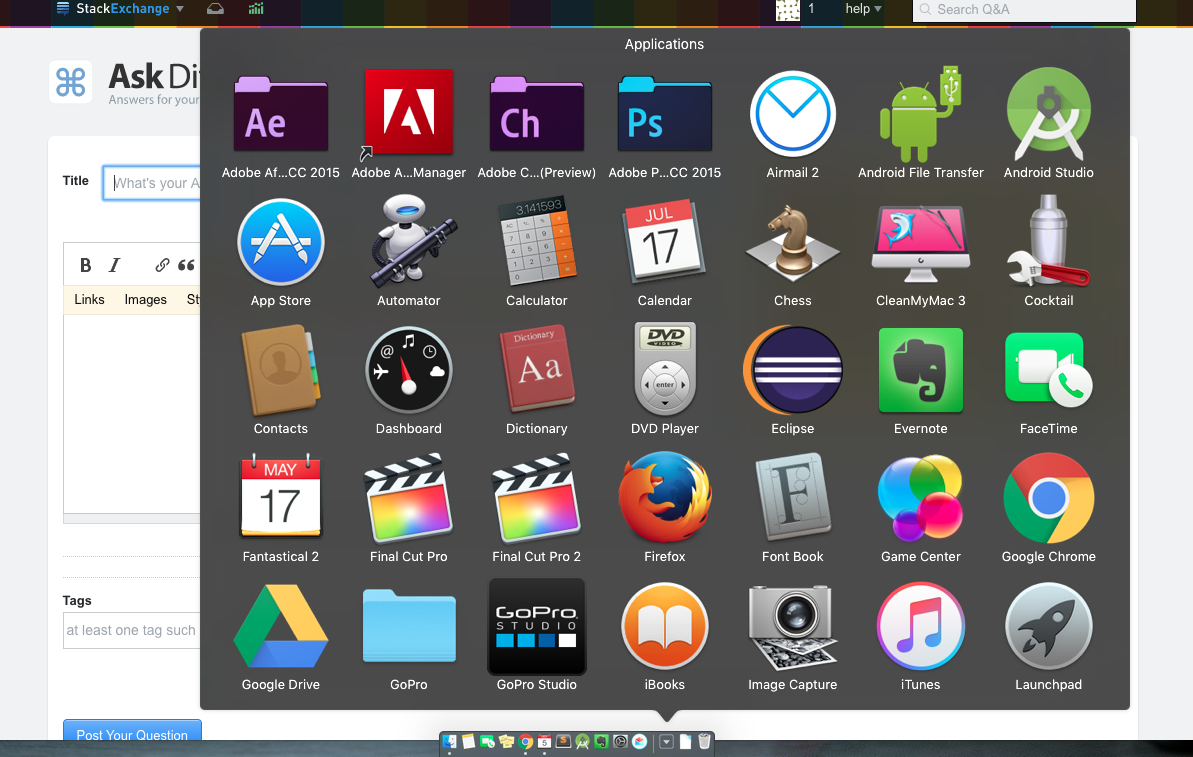This screenshot has width=1193, height=757.
Task: Empty-check the Trash in the Dock
Action: point(704,741)
